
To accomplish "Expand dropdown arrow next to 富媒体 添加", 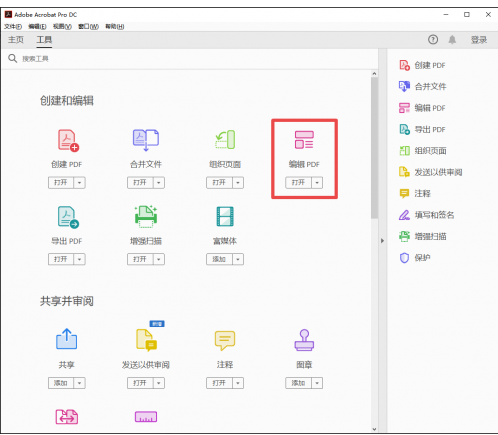I will [x=238, y=259].
